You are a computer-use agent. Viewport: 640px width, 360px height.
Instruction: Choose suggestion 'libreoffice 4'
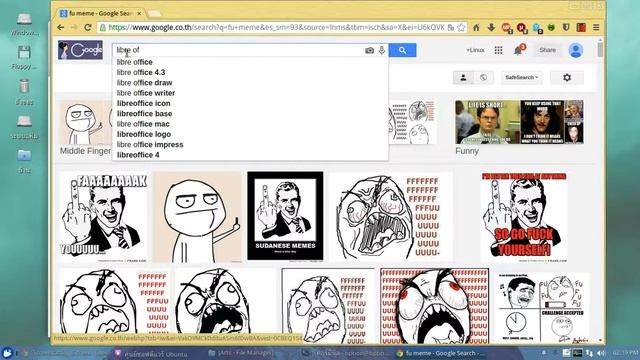point(138,155)
